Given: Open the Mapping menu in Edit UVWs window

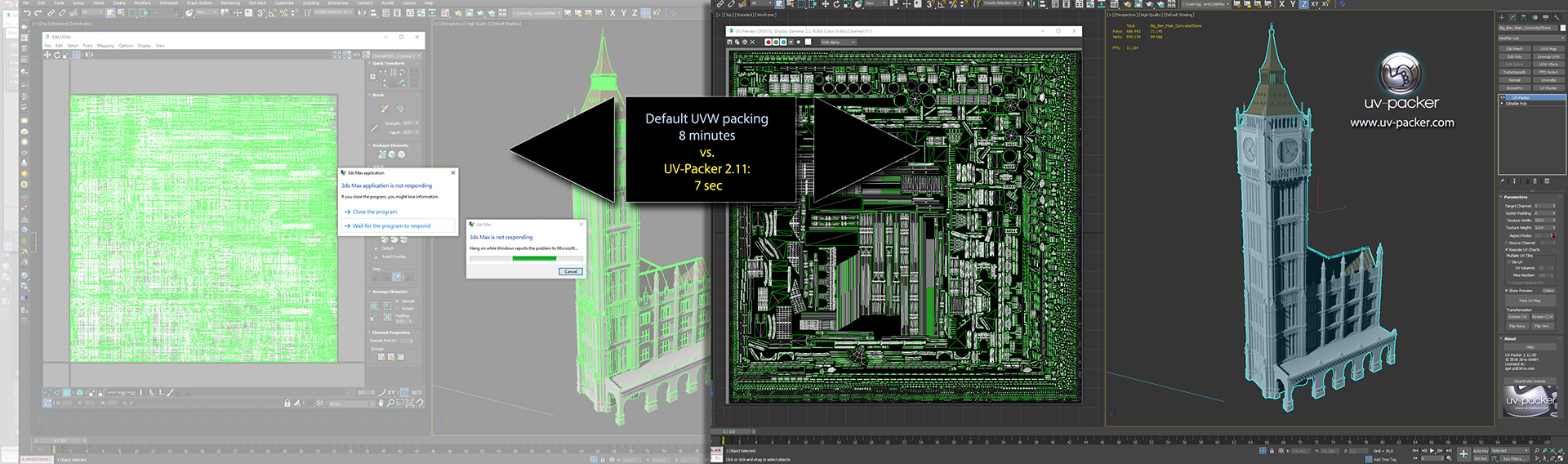Looking at the screenshot, I should click(x=105, y=46).
